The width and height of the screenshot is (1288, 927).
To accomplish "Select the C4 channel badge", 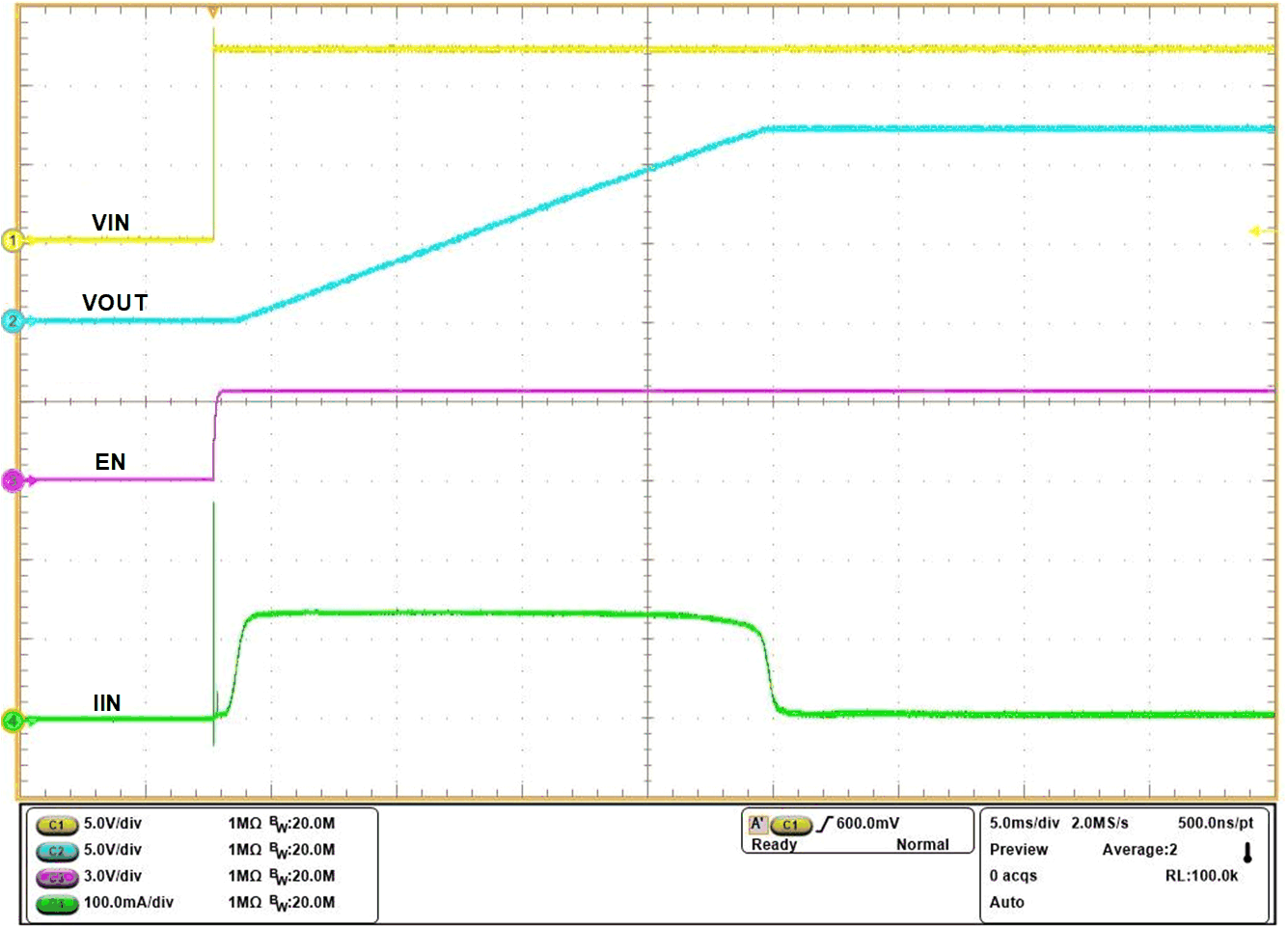I will [57, 904].
